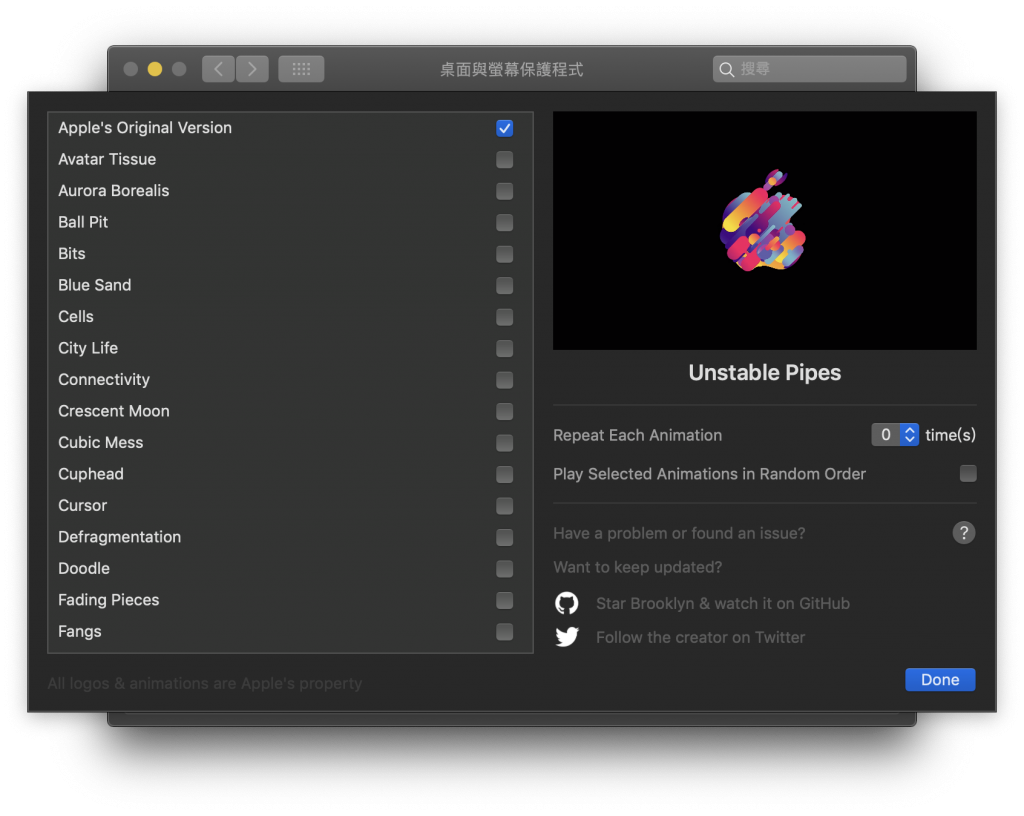The width and height of the screenshot is (1024, 816).
Task: Click in the 搜尋 search field
Action: pos(809,69)
